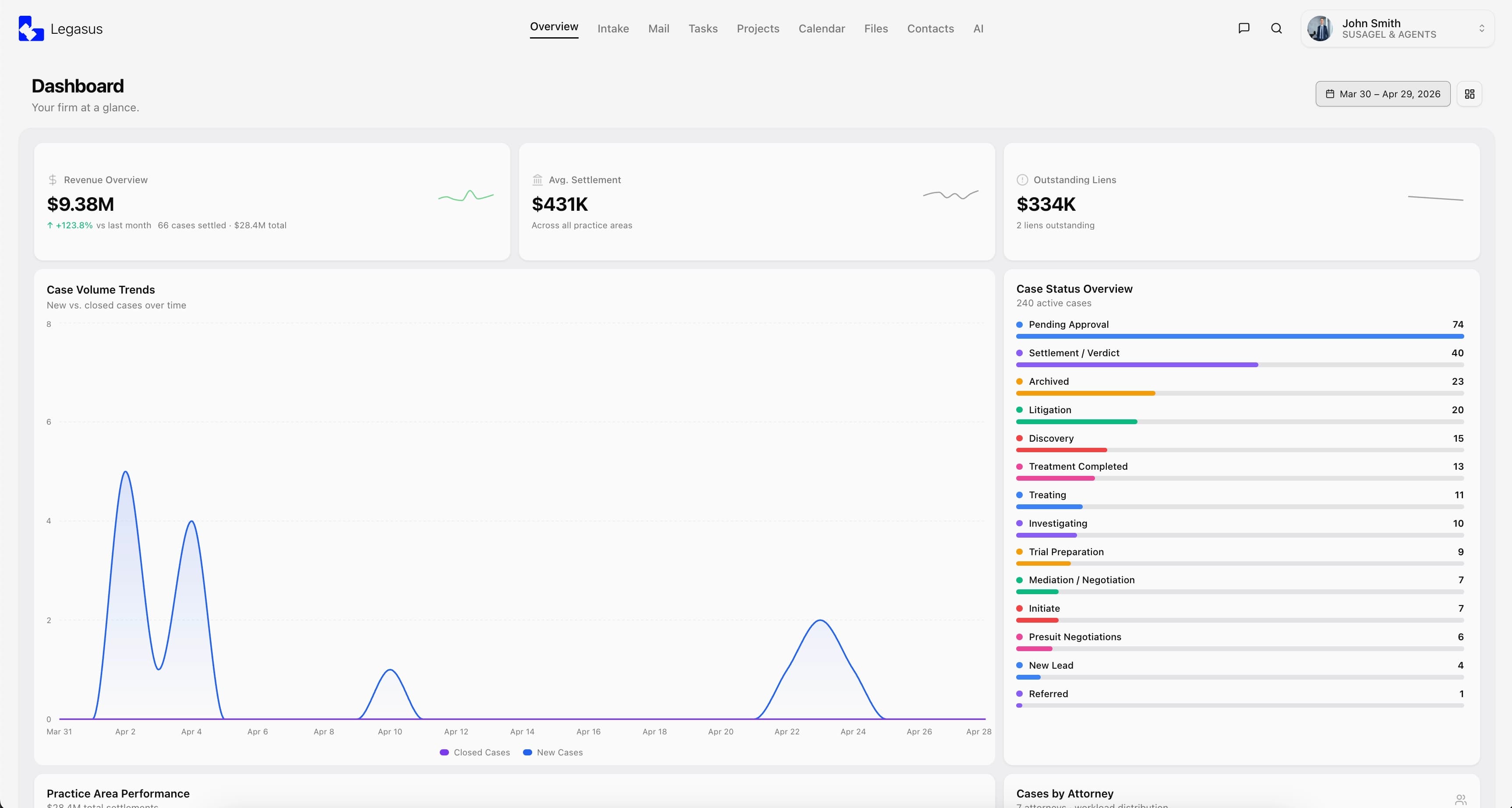Viewport: 1512px width, 808px height.
Task: Open the AI tab
Action: [978, 28]
